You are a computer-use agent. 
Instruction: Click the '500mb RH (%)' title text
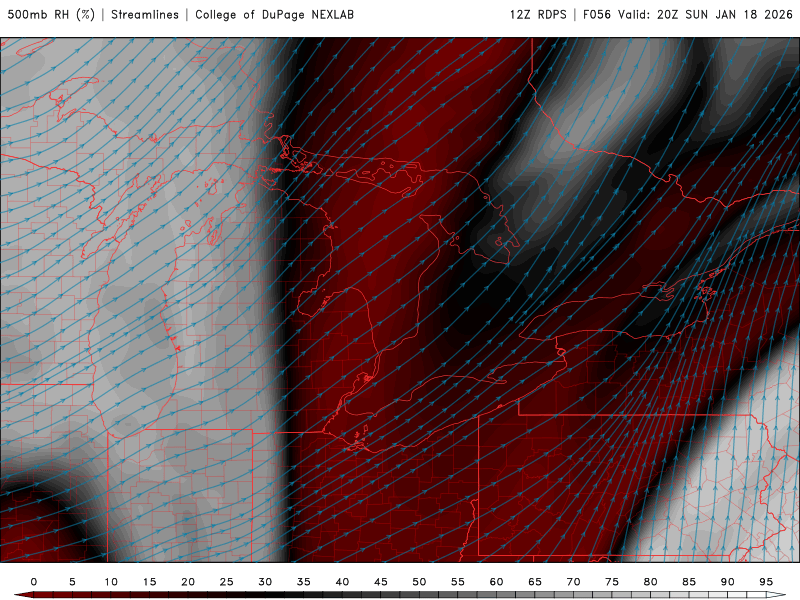(51, 15)
